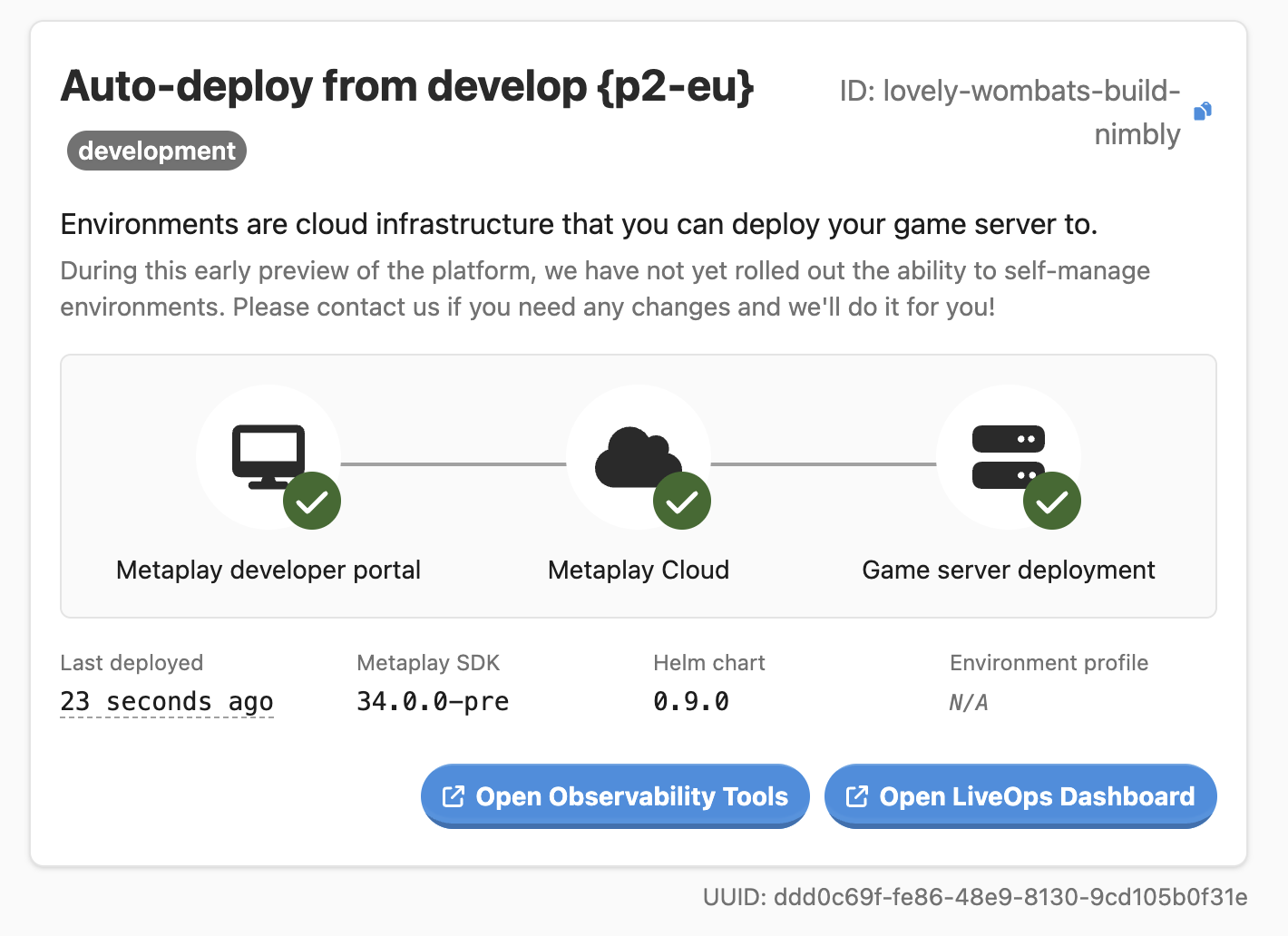Click the 'Helm chart' label

tap(709, 663)
